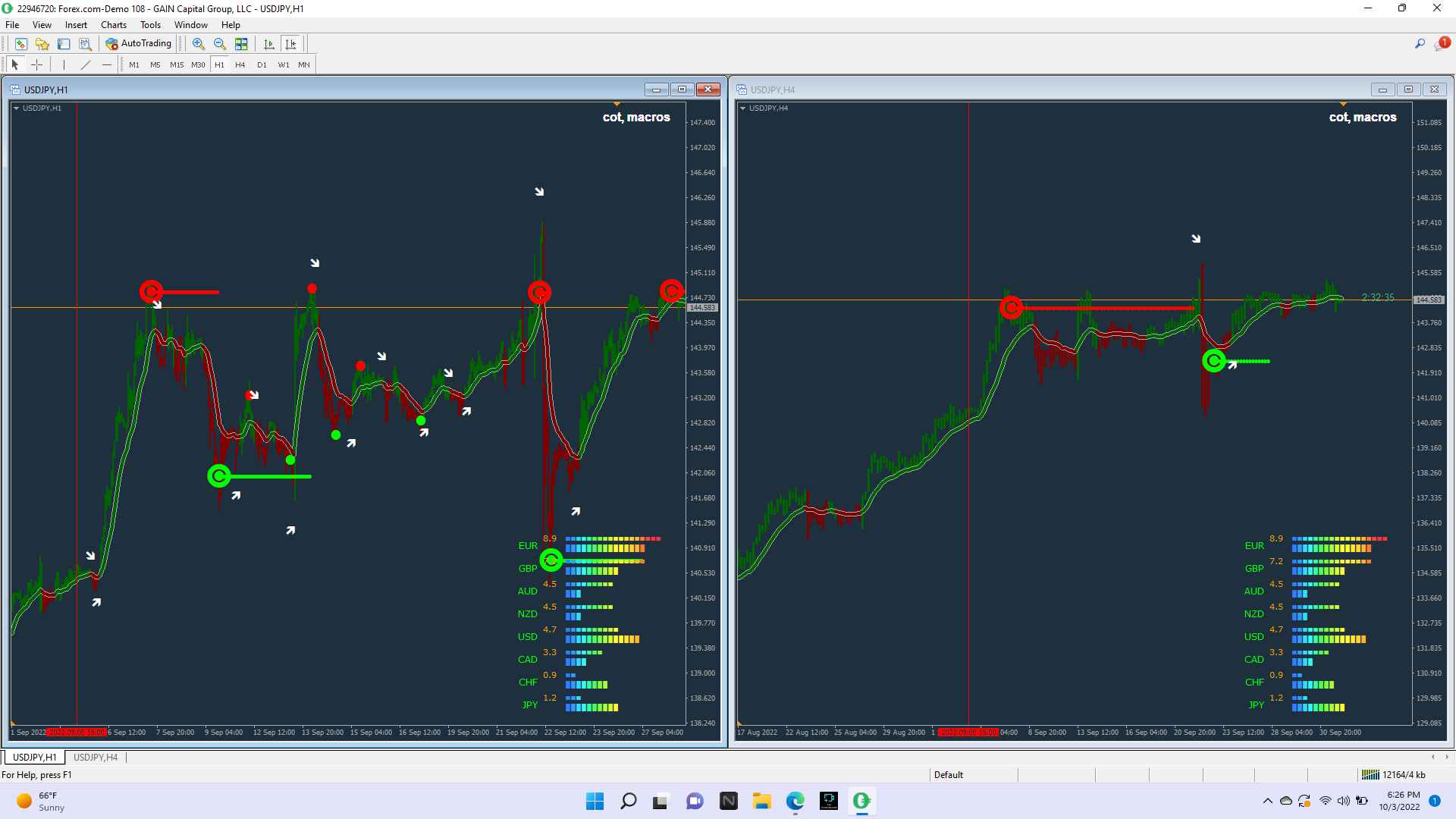Open the Navigator favorites folder icon
The height and width of the screenshot is (819, 1456).
[42, 44]
